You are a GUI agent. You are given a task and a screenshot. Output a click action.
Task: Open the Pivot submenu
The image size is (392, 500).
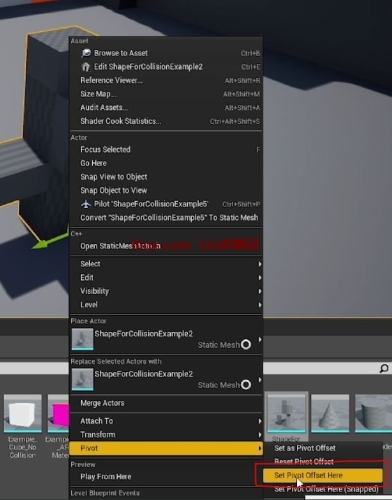tap(166, 448)
